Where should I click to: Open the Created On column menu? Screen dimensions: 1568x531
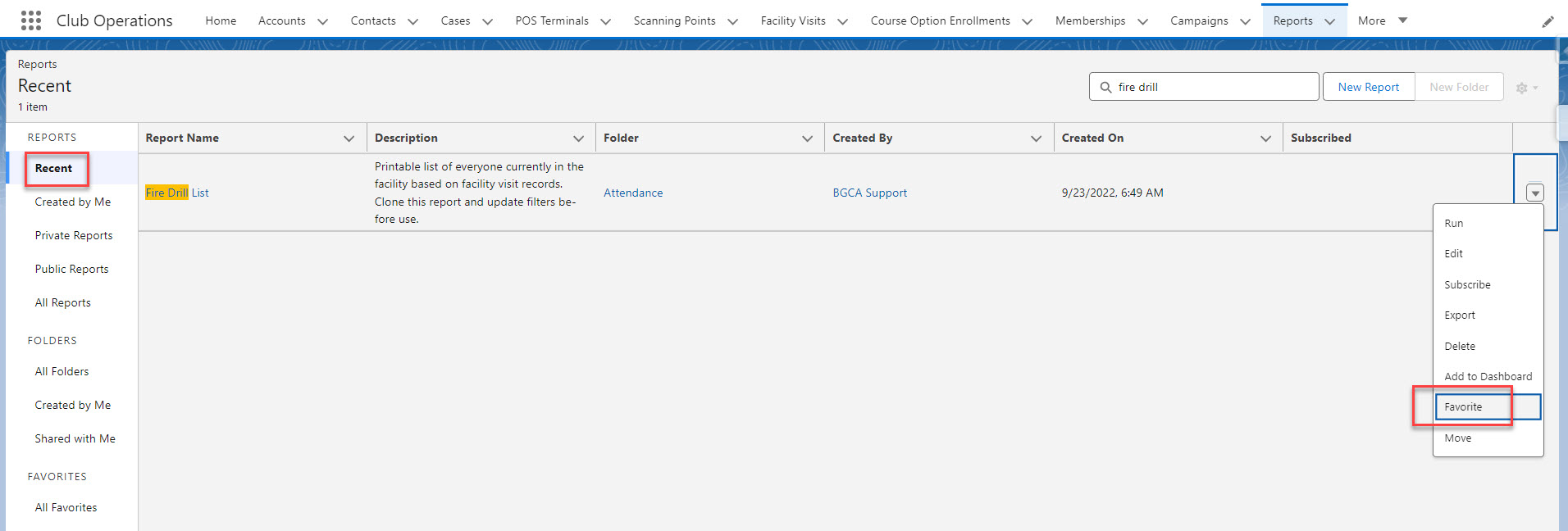point(1265,138)
